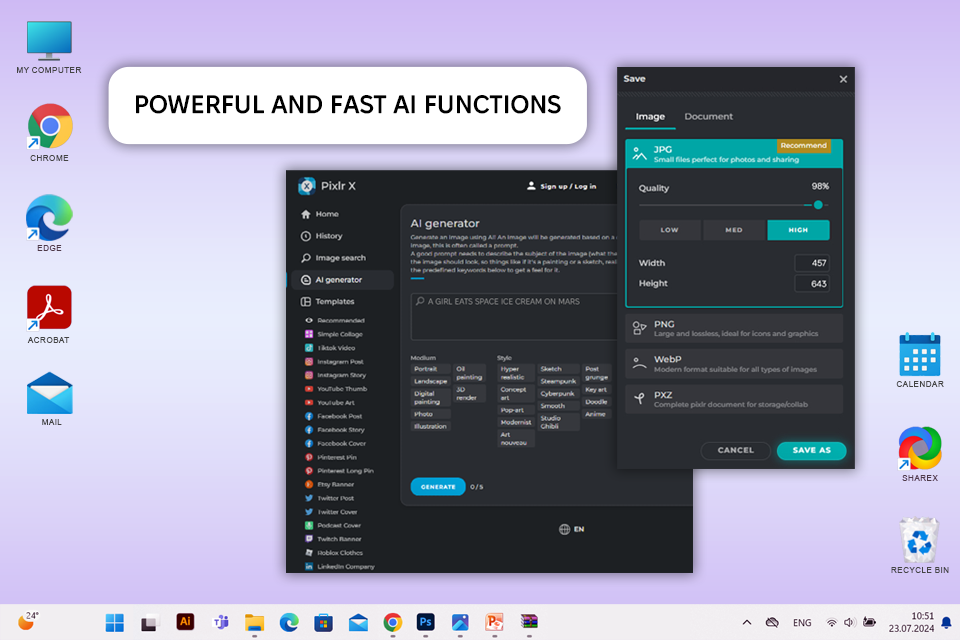Switch to Image tab in Save dialog

(x=650, y=116)
